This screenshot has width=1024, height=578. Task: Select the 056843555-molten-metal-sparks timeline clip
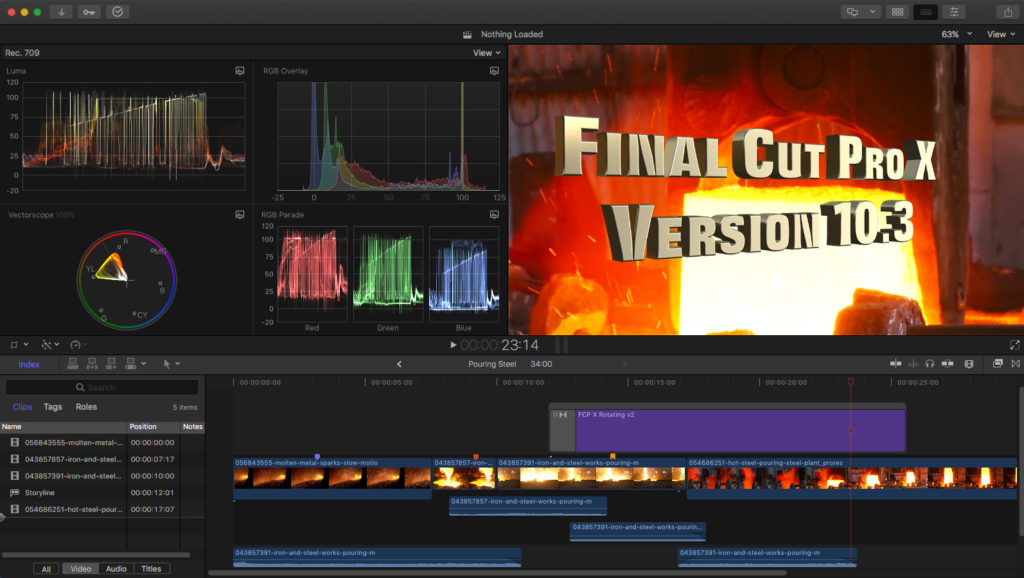[332, 477]
